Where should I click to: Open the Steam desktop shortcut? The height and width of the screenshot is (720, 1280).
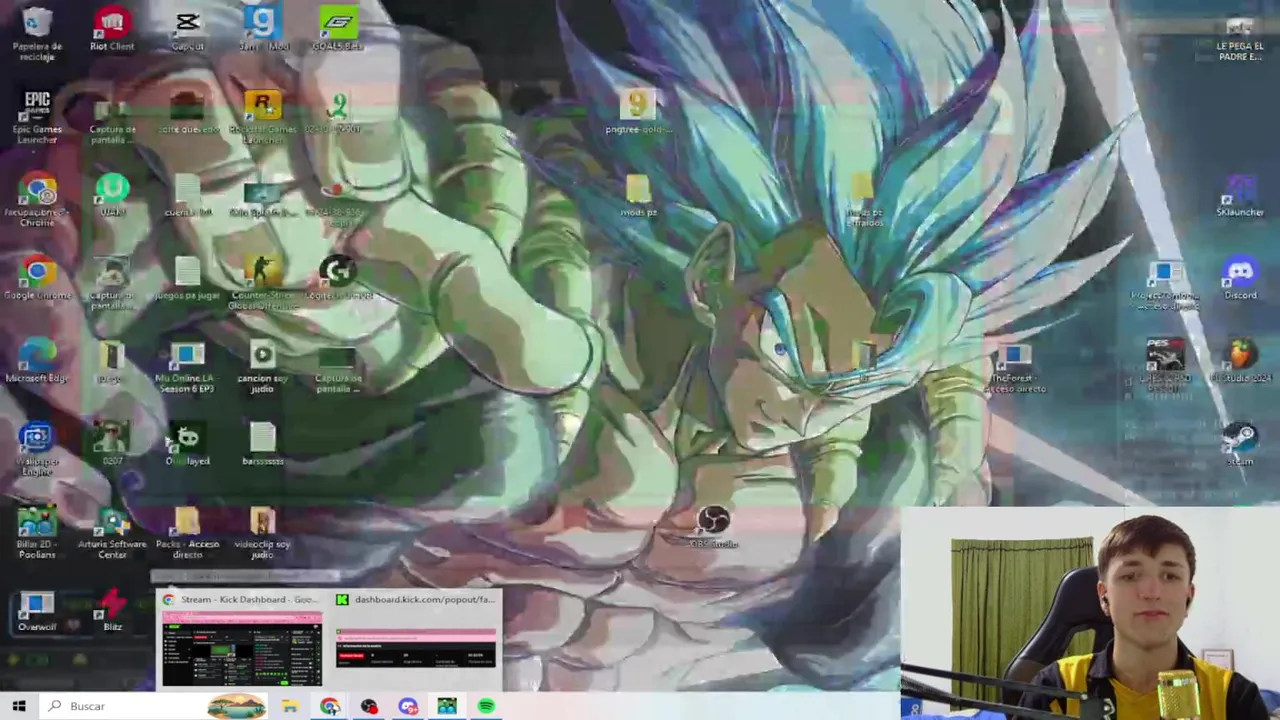click(1240, 445)
